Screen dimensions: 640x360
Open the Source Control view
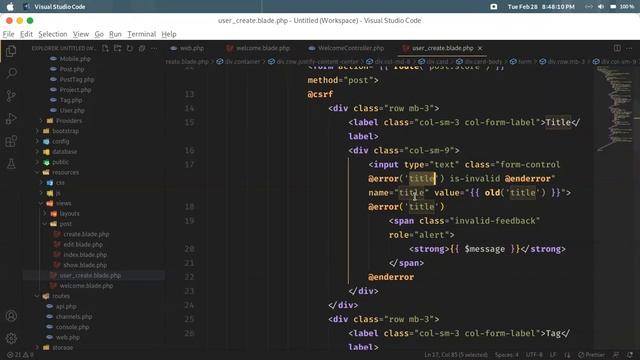coord(11,96)
